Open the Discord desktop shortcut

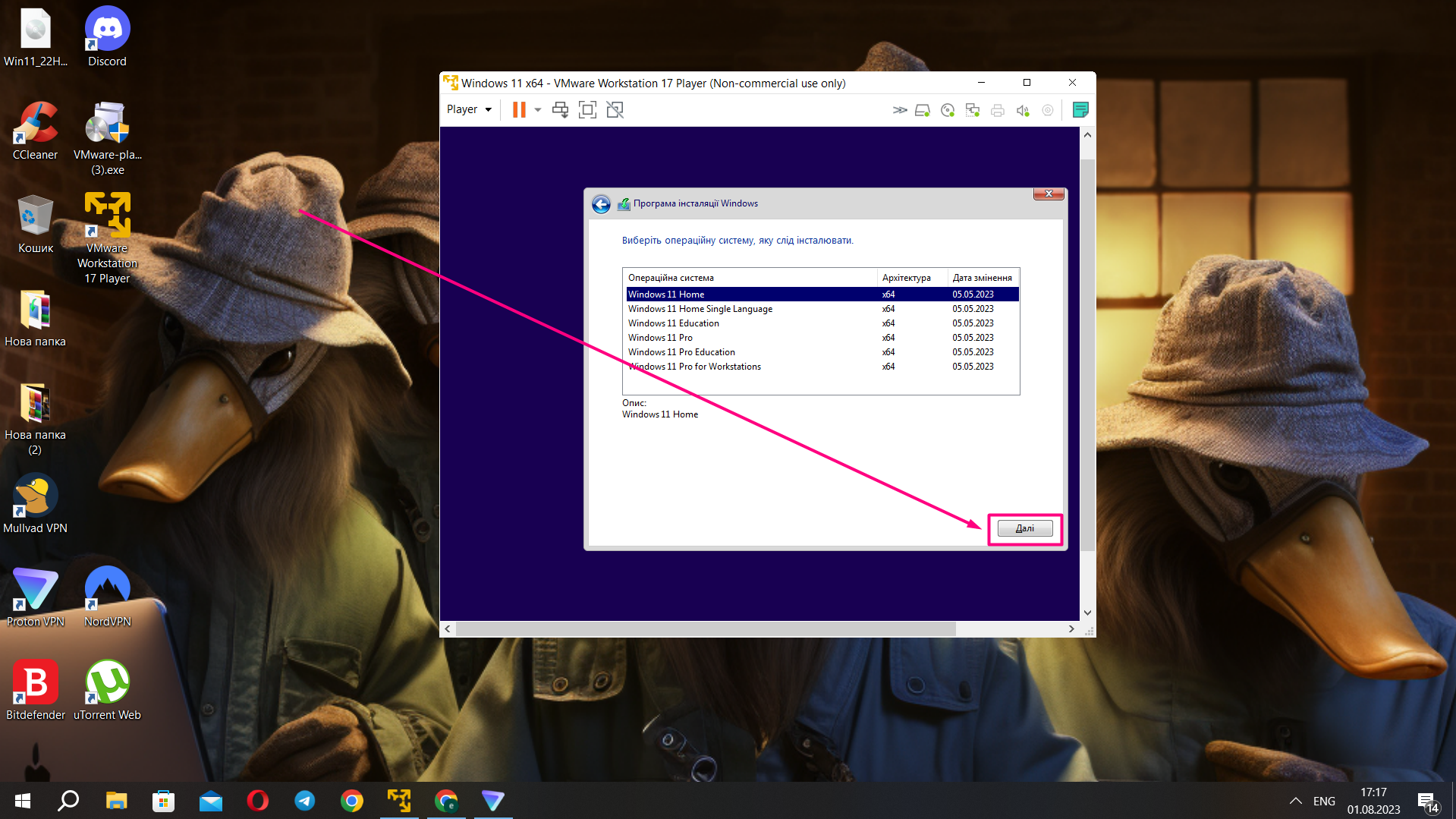pos(107,36)
